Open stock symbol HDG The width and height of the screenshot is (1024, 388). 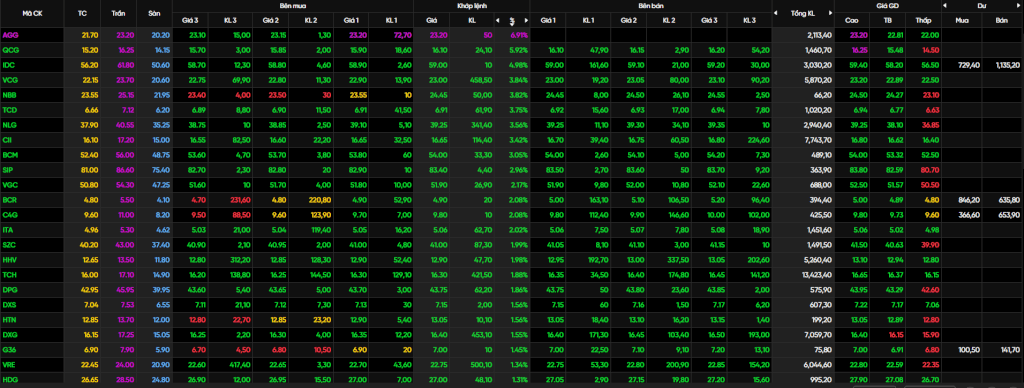(10, 380)
